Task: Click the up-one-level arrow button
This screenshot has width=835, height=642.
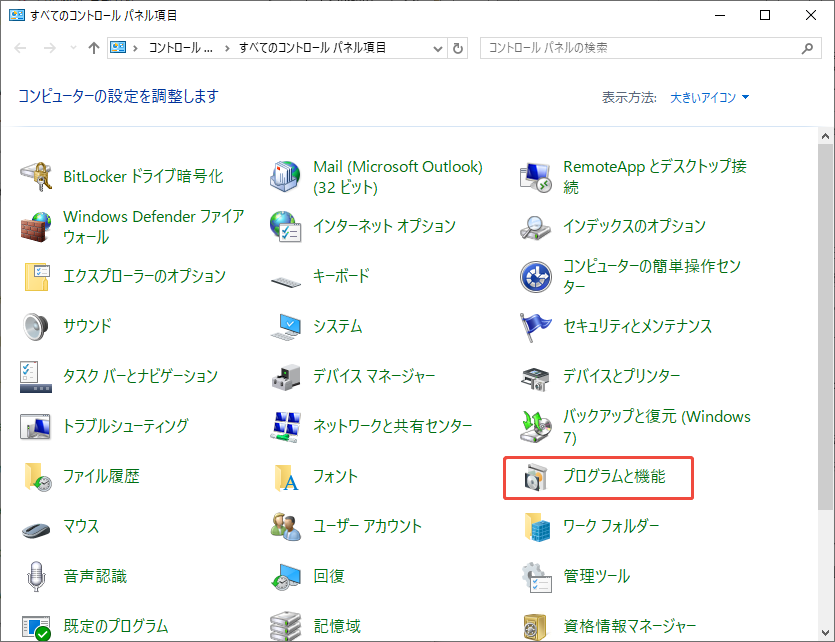Action: click(94, 48)
